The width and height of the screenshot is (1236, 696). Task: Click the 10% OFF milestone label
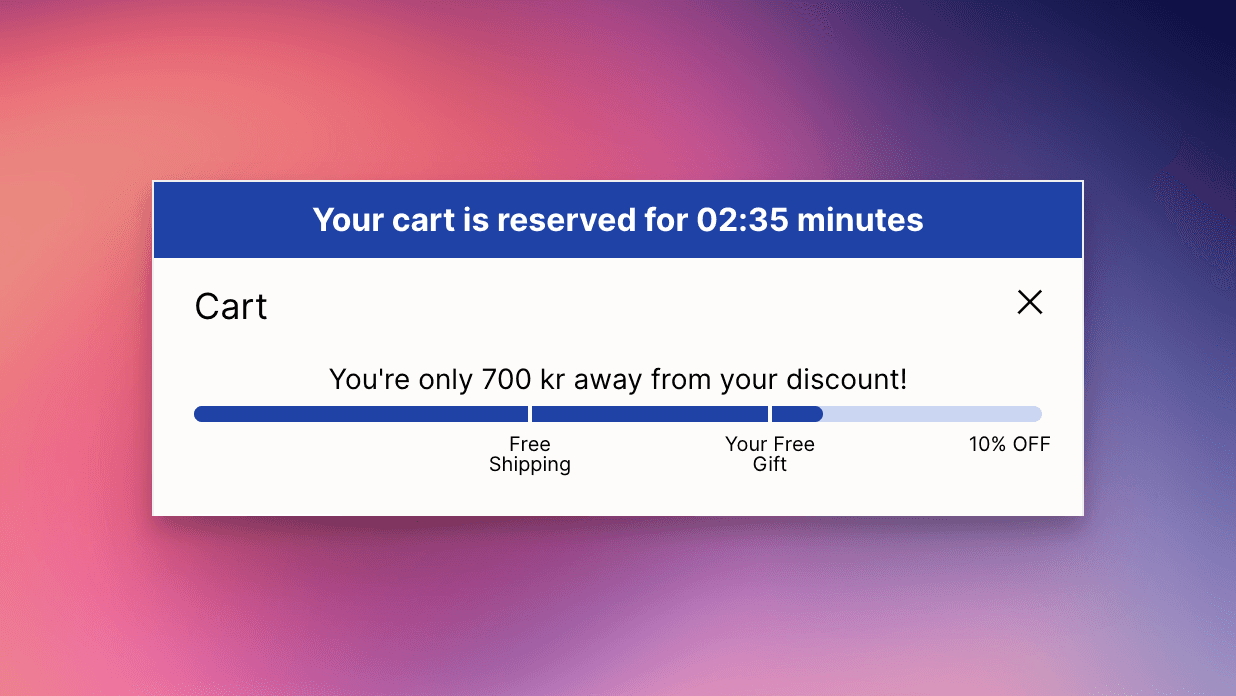(x=1009, y=444)
